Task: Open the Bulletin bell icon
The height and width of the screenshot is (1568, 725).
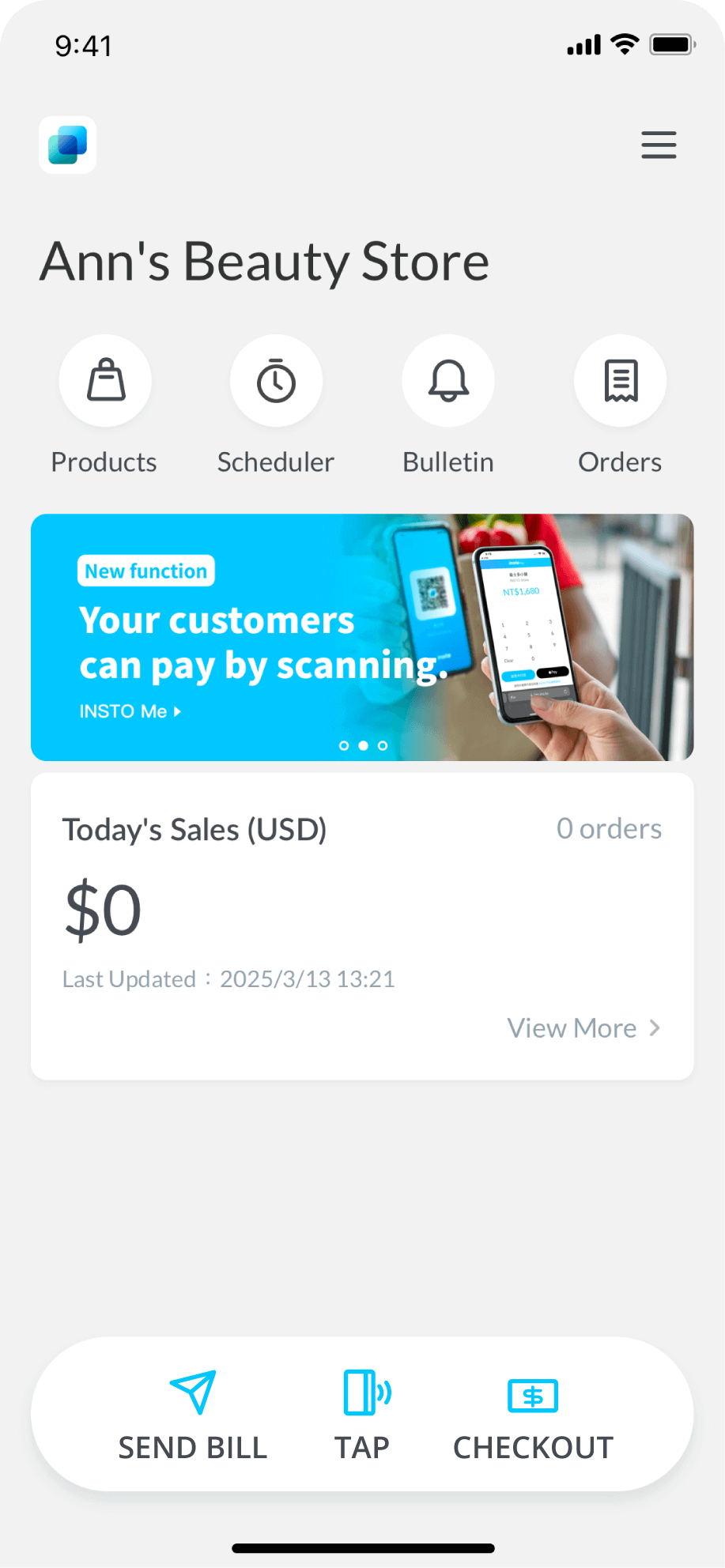Action: point(448,381)
